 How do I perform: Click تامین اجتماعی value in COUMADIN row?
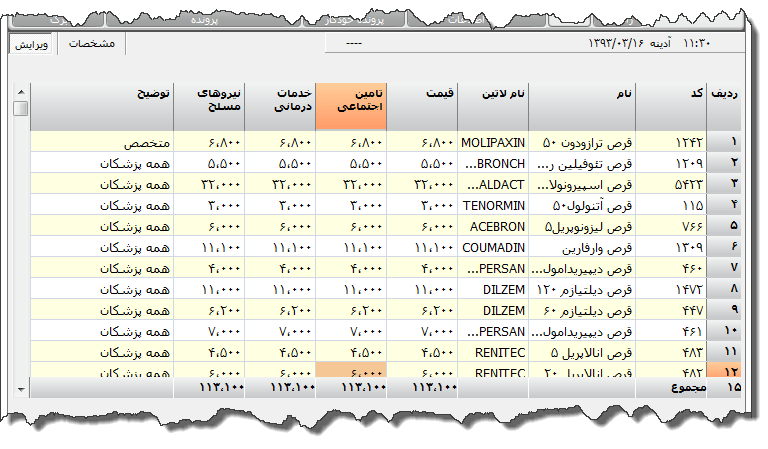[x=351, y=248]
